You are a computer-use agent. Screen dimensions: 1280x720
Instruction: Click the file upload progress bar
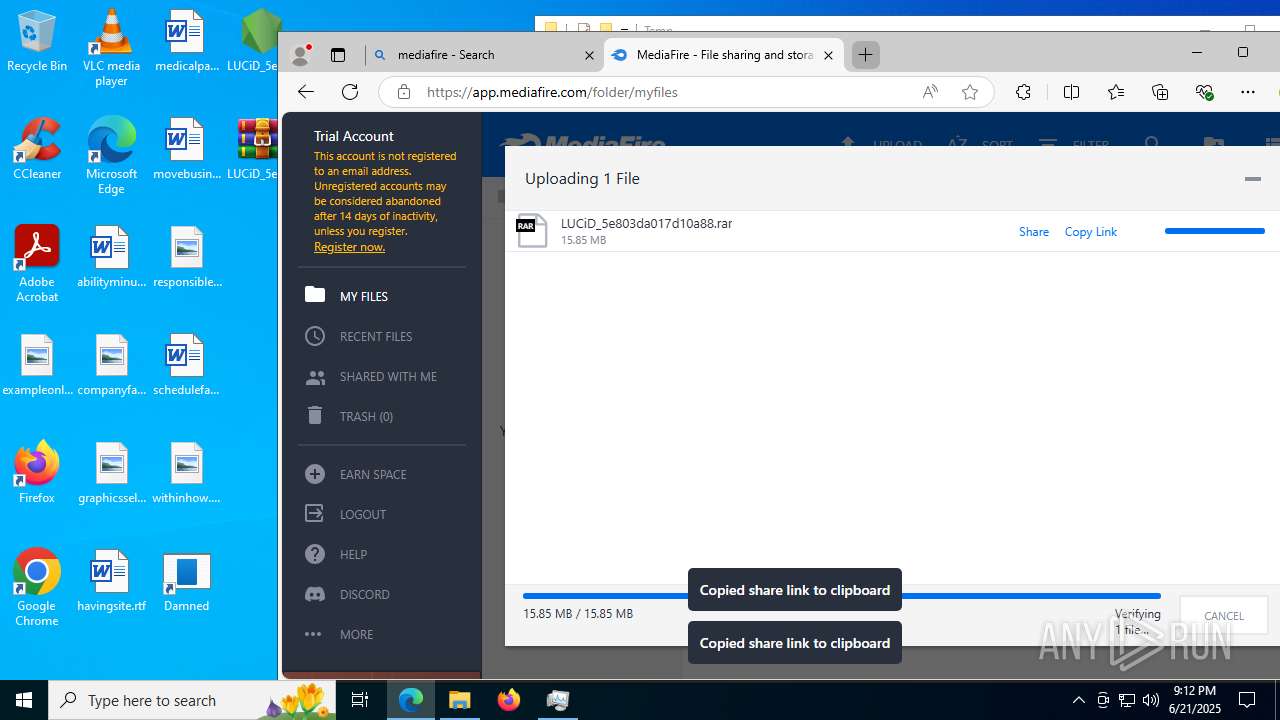pyautogui.click(x=1215, y=231)
